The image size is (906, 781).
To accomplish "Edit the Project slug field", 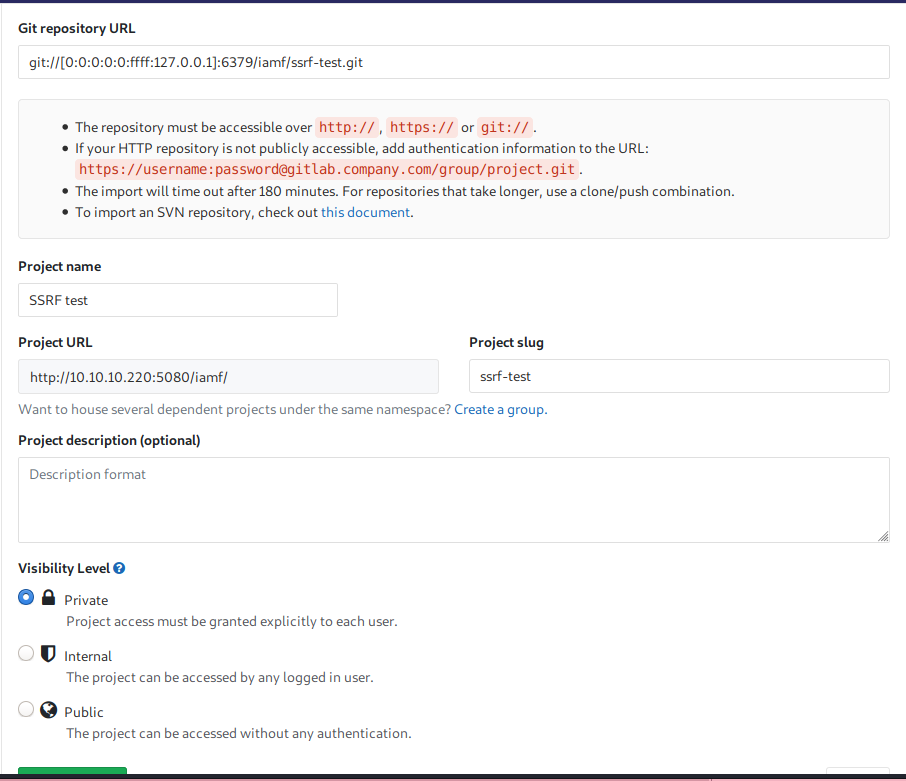I will click(x=678, y=376).
